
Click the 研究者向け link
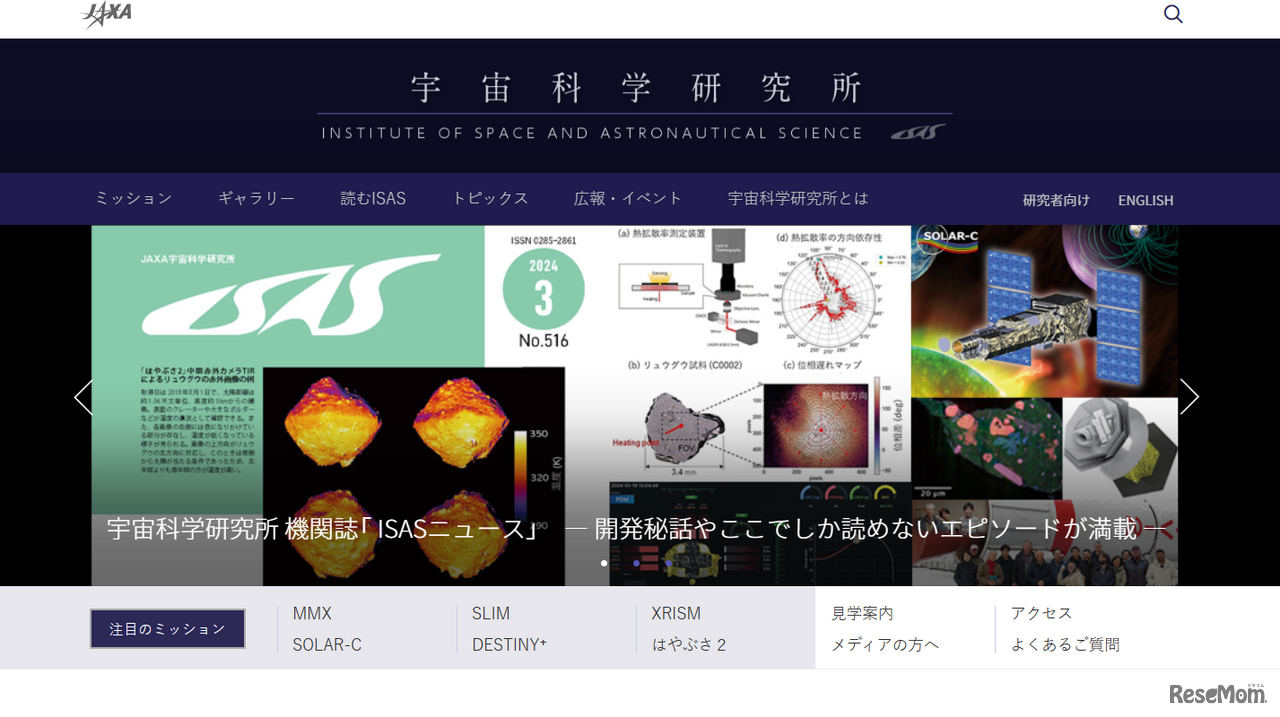pyautogui.click(x=1056, y=200)
